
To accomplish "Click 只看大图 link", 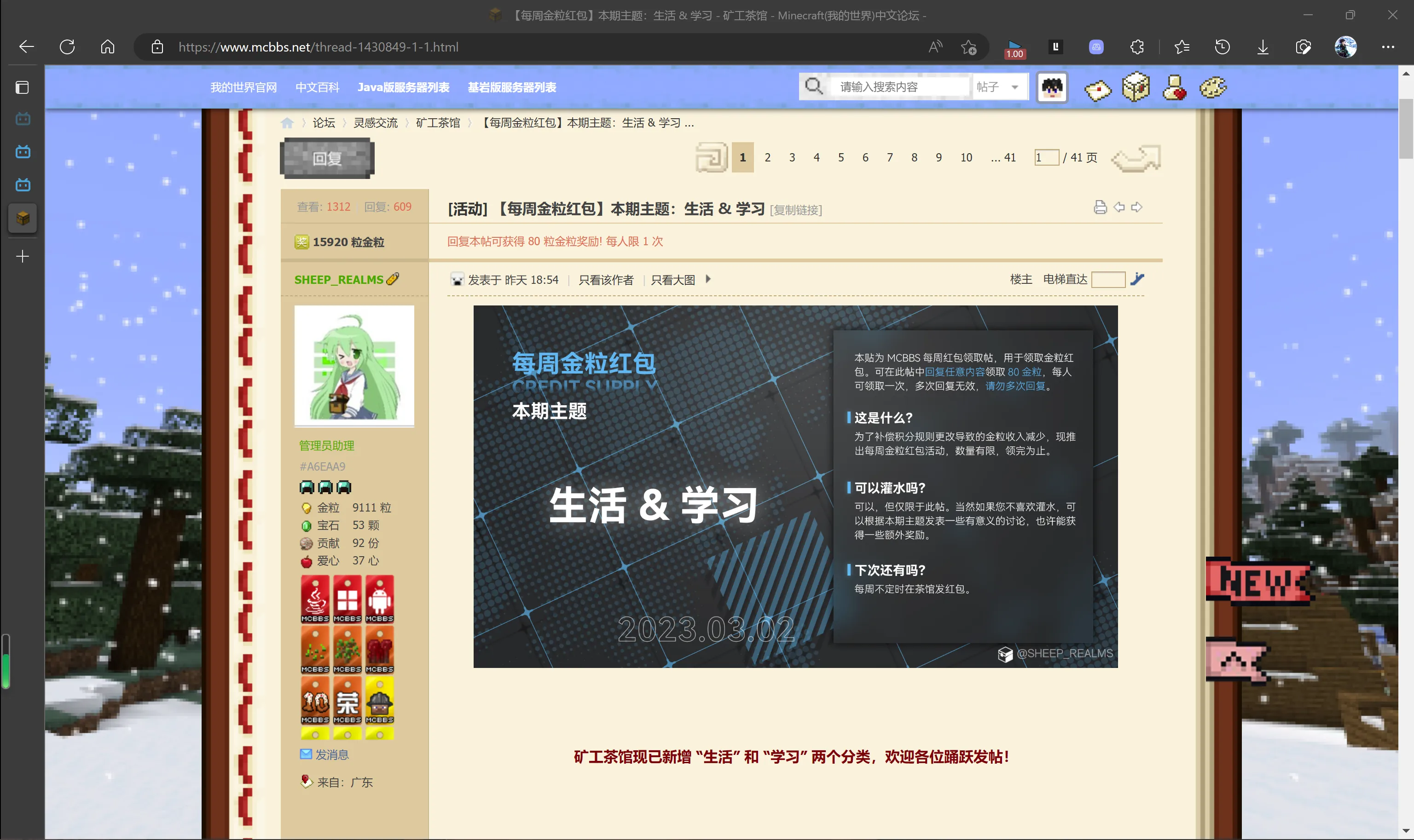I will [673, 280].
